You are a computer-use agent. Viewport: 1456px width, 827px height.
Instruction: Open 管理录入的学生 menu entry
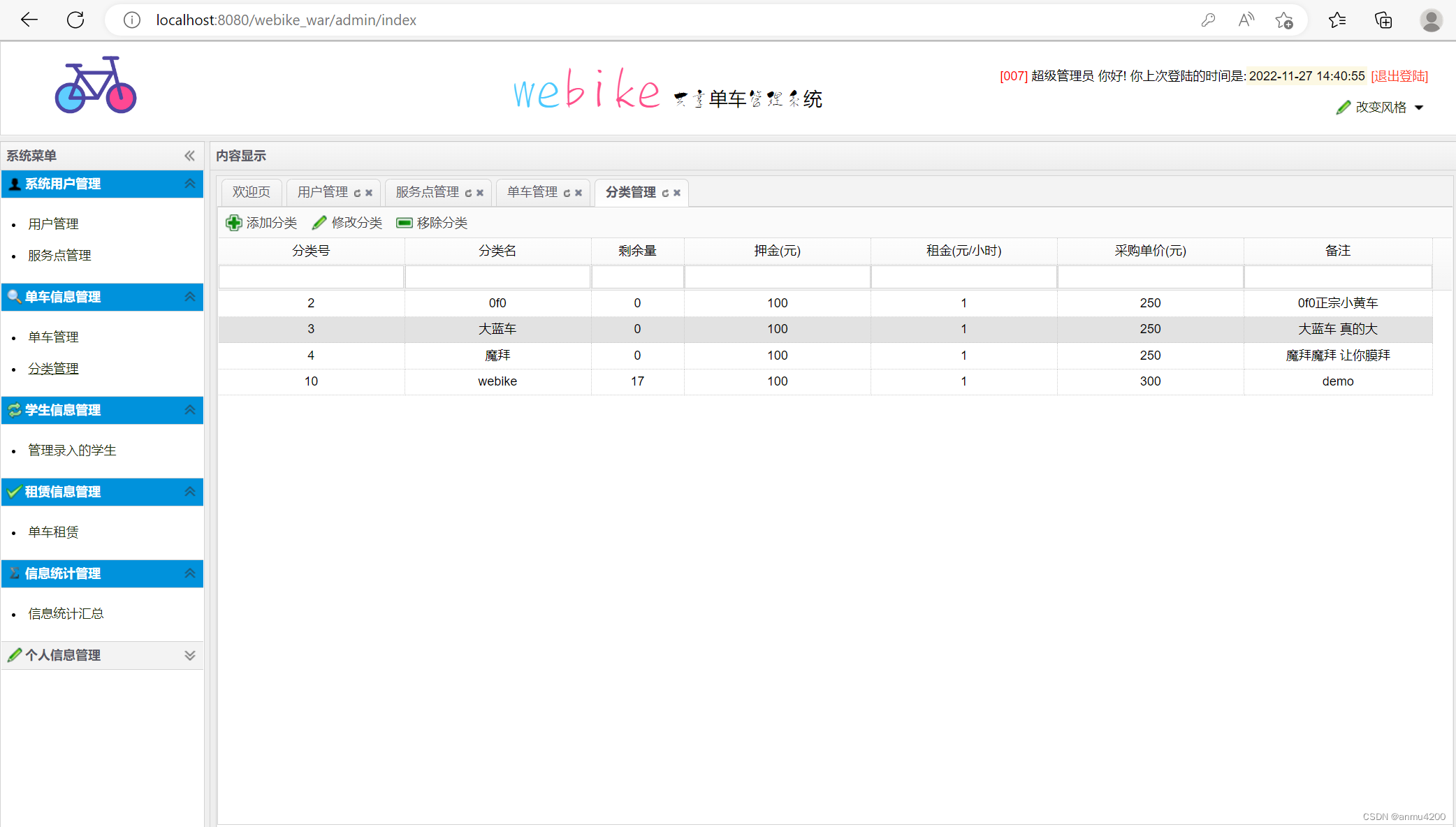coord(72,450)
